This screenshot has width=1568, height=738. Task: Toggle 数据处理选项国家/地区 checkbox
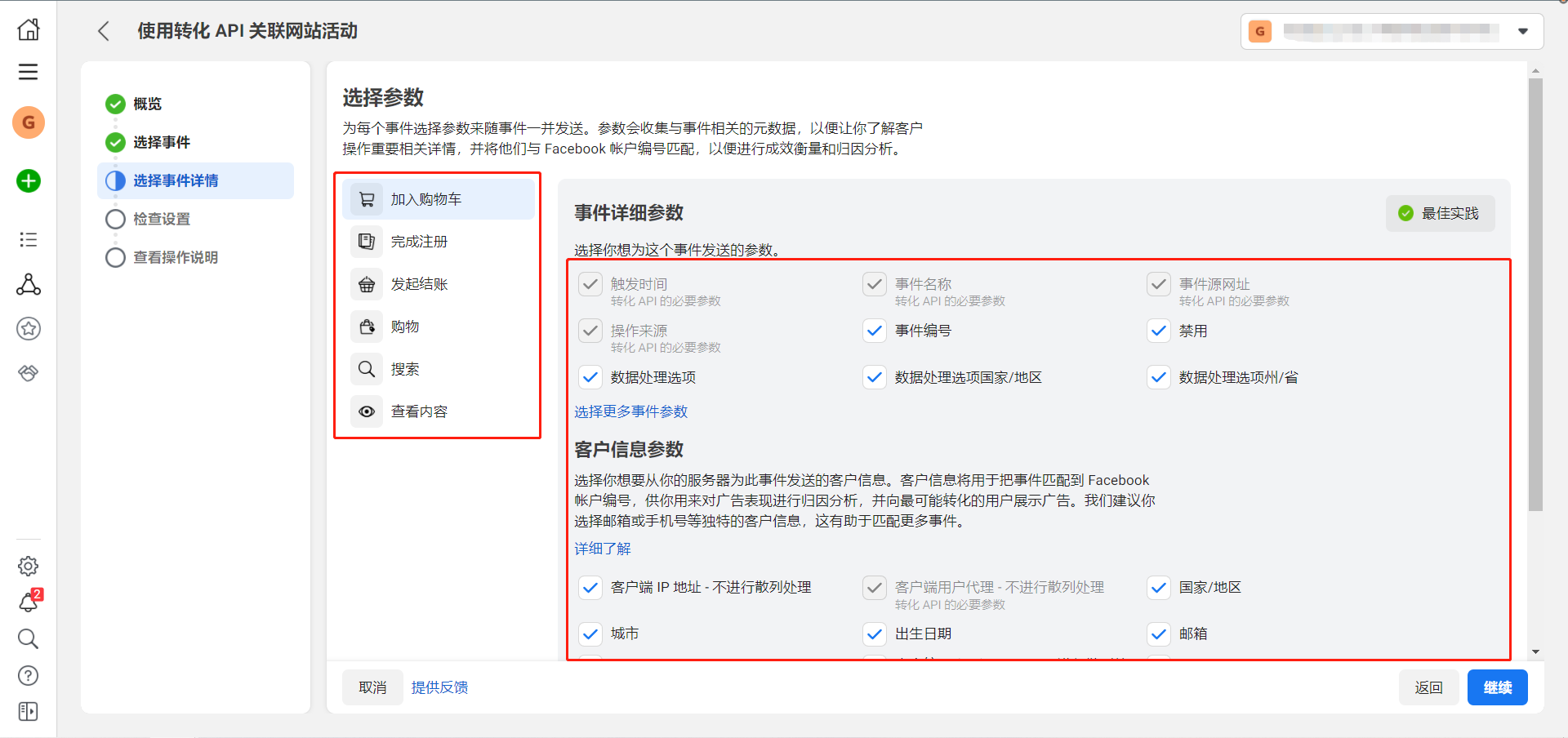[875, 377]
